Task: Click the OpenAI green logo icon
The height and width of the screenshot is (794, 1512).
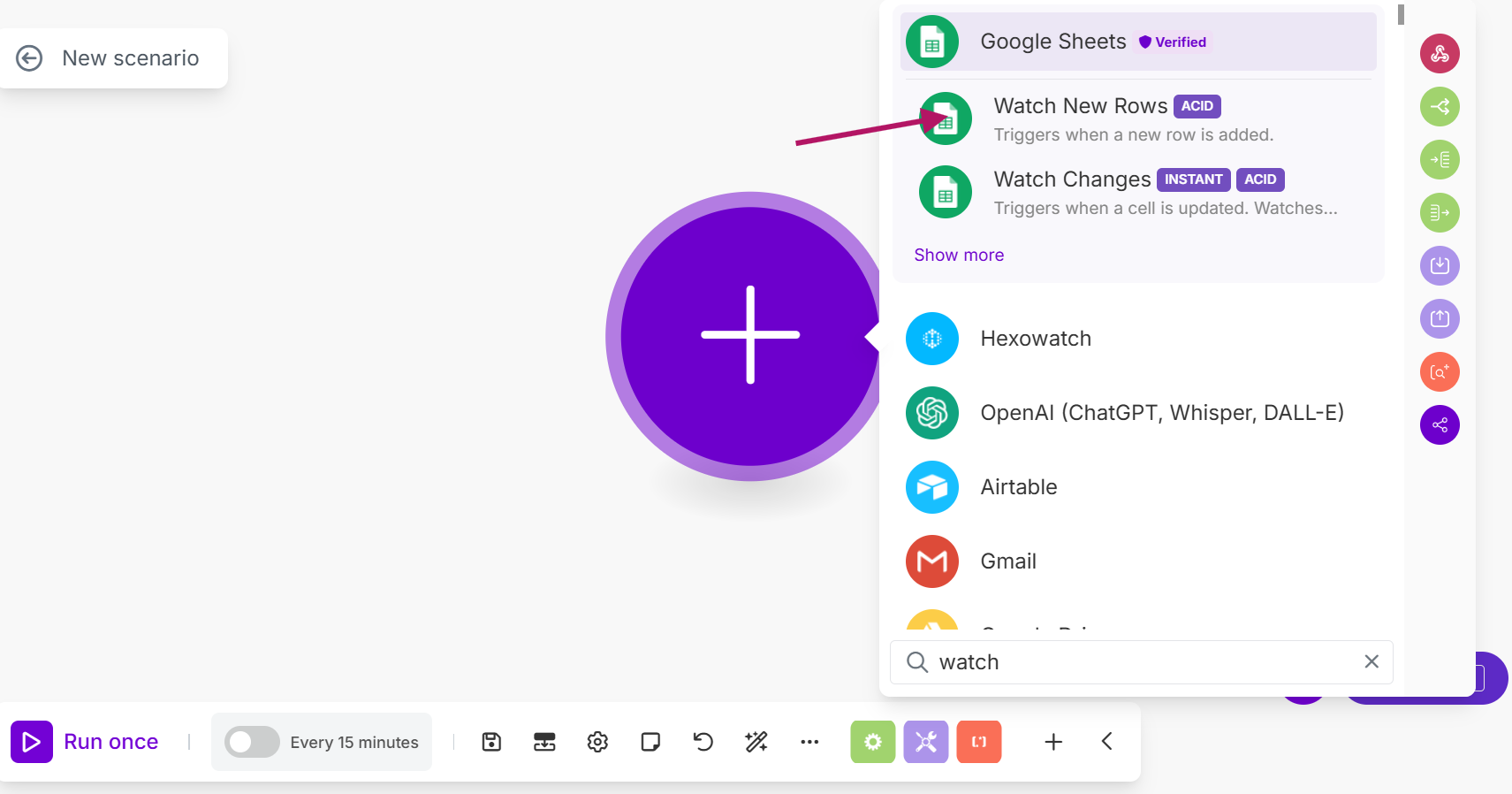Action: point(932,413)
